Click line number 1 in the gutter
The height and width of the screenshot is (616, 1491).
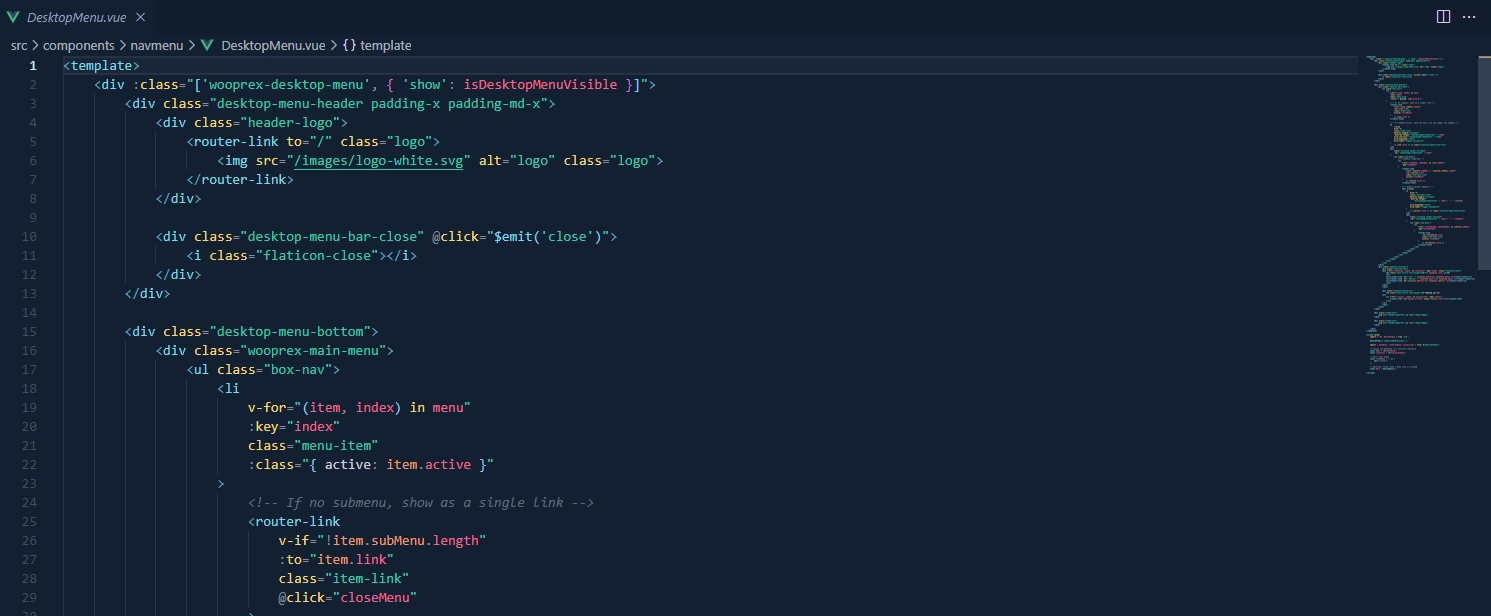33,66
